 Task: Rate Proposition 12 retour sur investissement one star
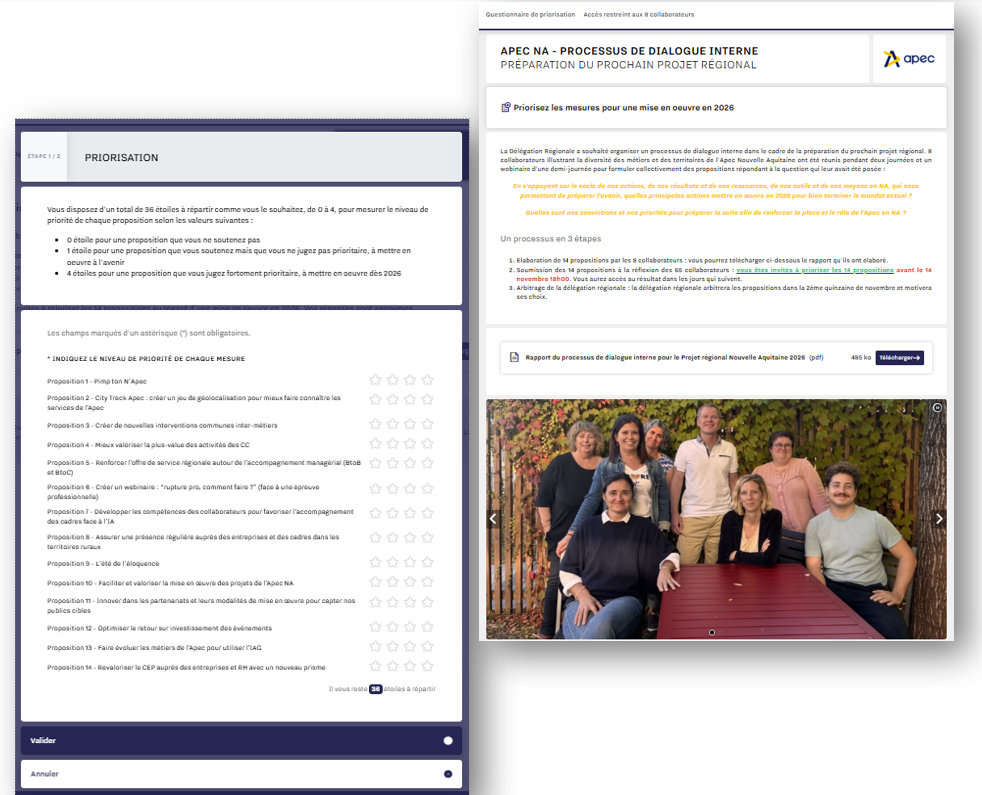tap(375, 626)
